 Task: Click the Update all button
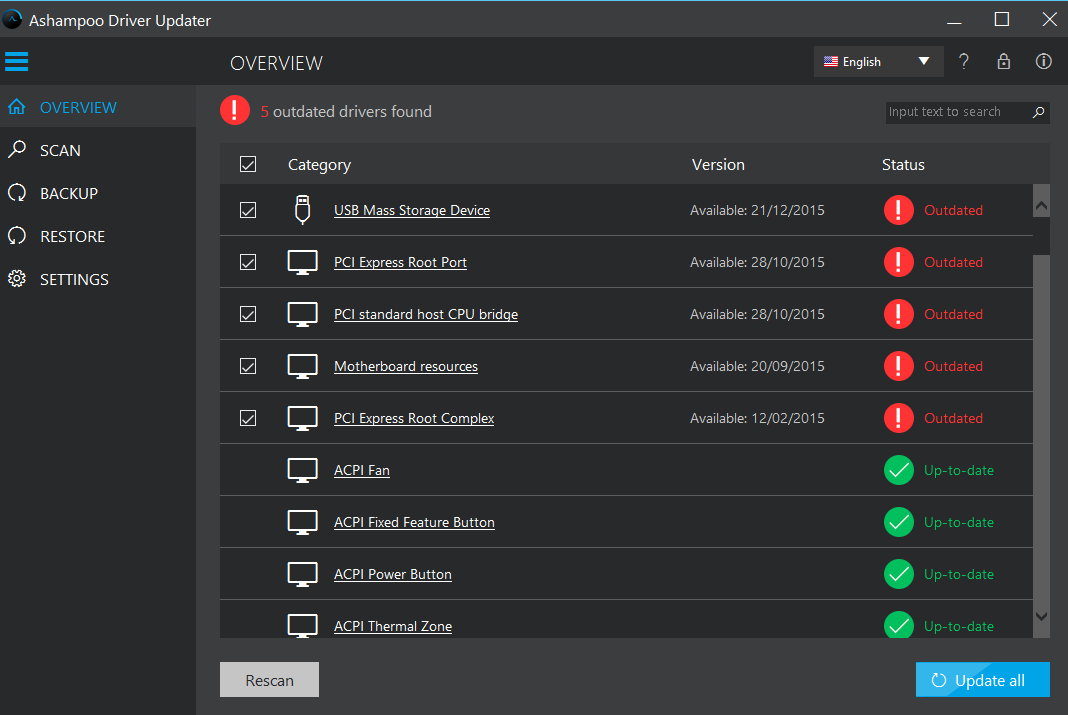tap(982, 680)
